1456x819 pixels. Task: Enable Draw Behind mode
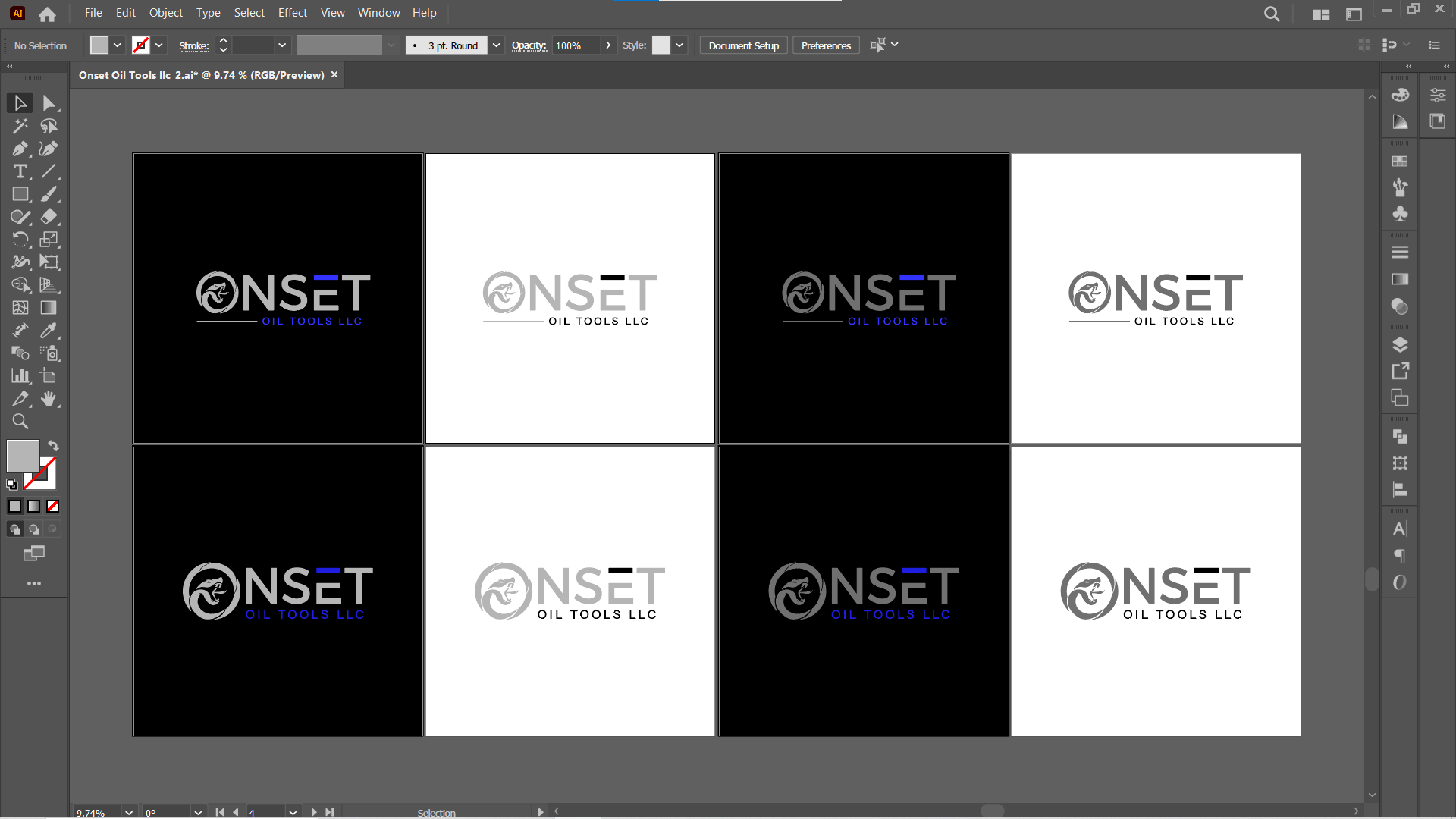34,529
